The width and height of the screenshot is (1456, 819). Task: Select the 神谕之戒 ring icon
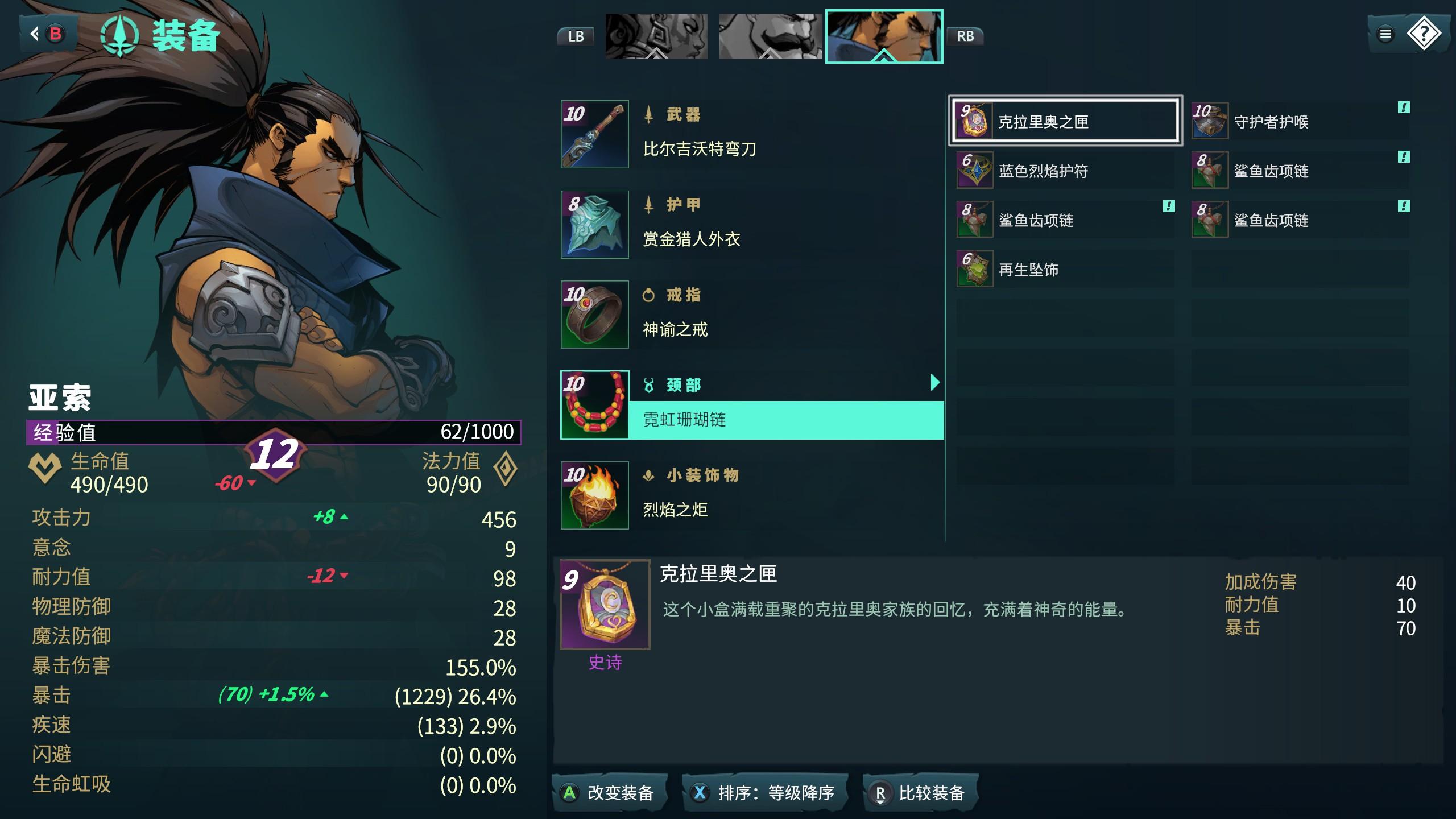pos(594,315)
